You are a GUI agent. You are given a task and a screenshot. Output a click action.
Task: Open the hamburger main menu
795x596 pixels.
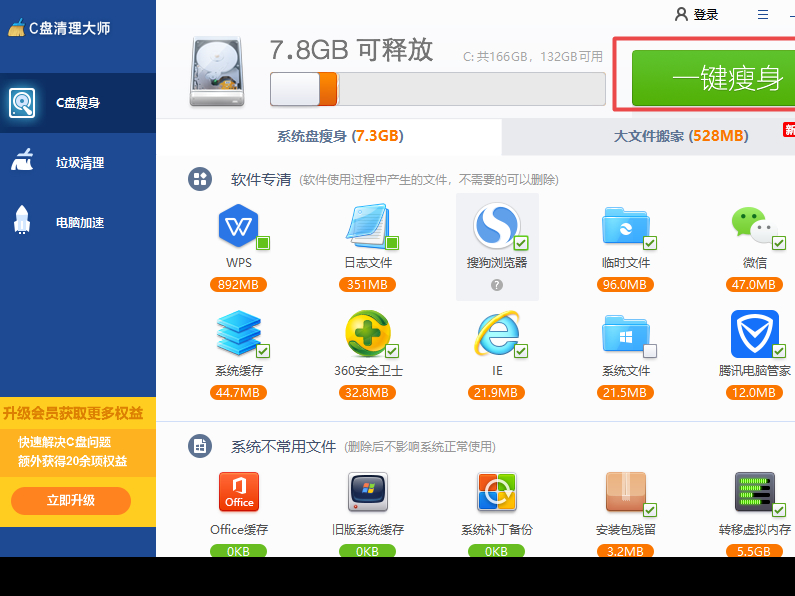[x=763, y=14]
